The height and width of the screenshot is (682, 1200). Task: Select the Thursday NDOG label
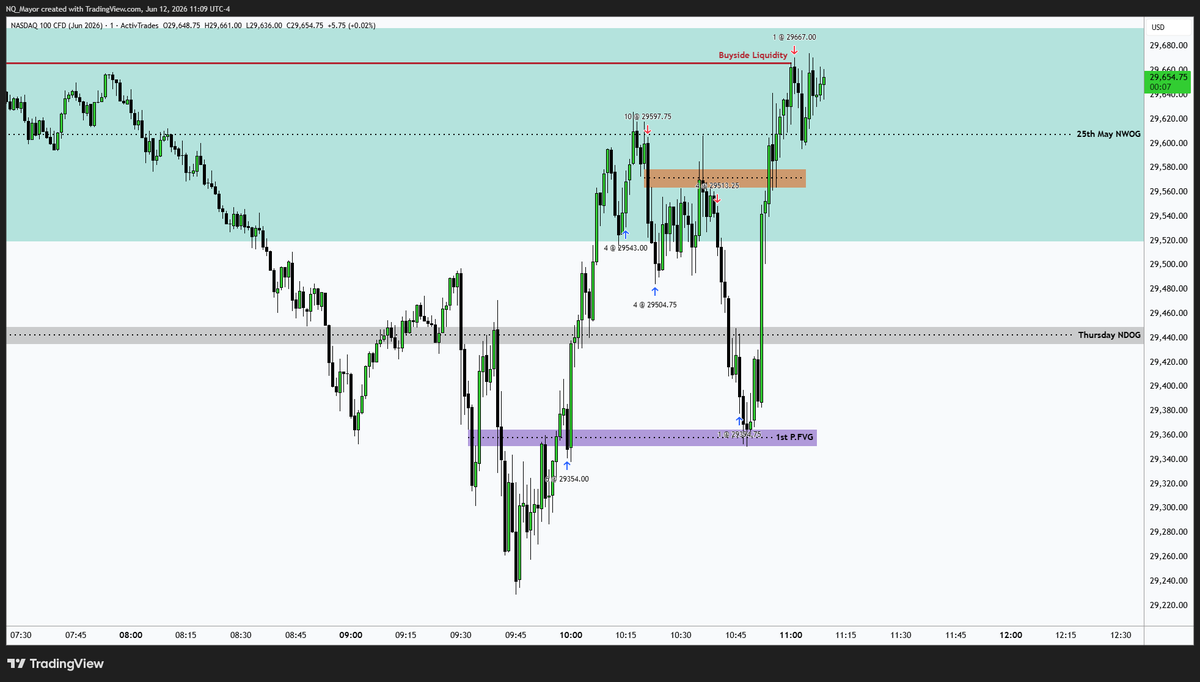[1109, 335]
